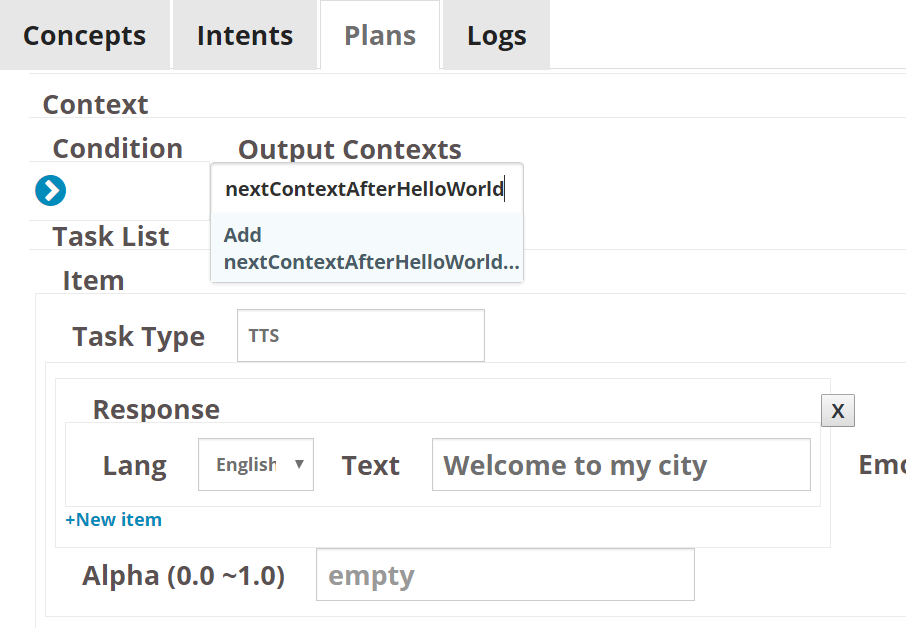Open the Intents tab
This screenshot has width=906, height=628.
[x=245, y=35]
